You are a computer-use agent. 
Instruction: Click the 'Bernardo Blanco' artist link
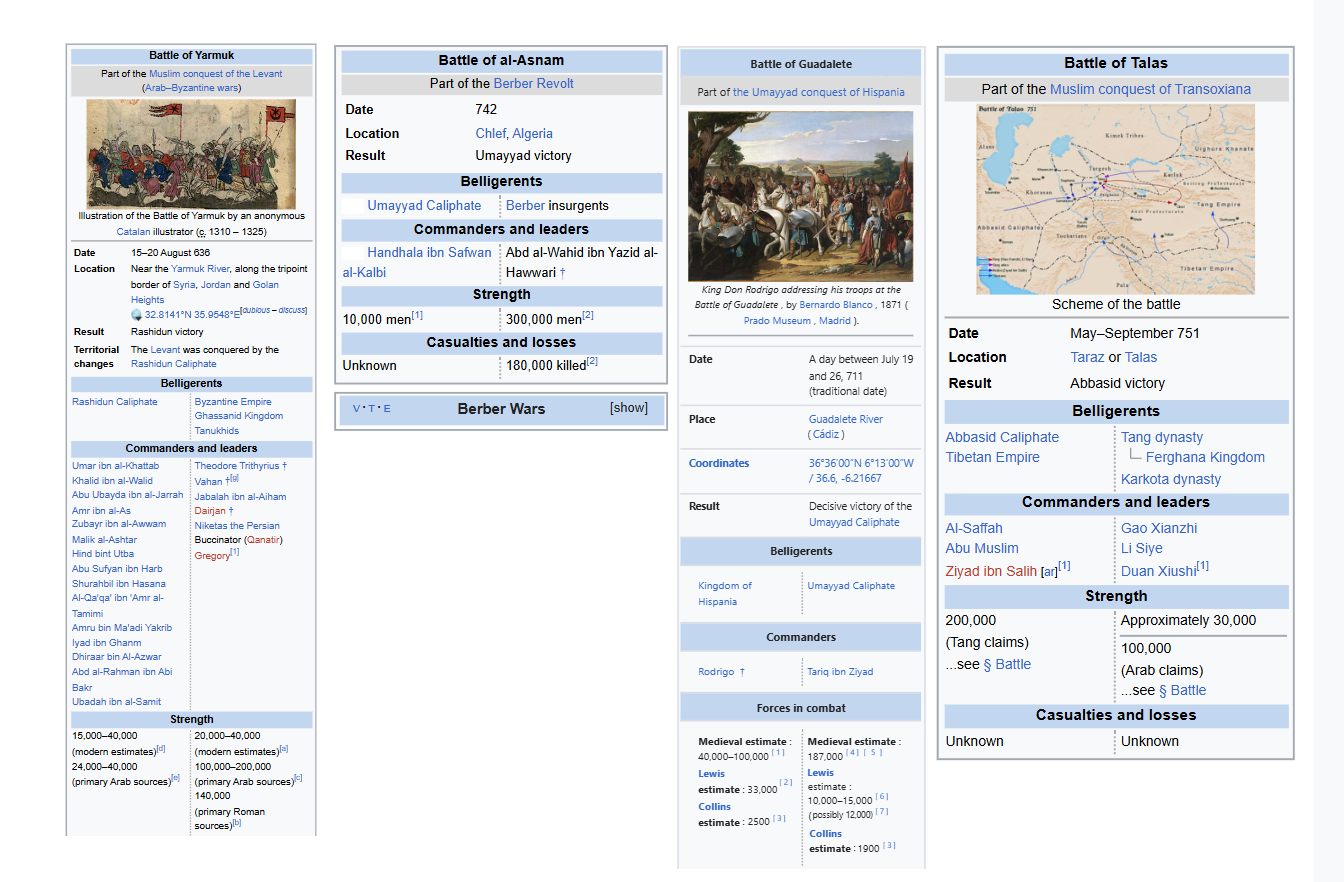[x=837, y=305]
